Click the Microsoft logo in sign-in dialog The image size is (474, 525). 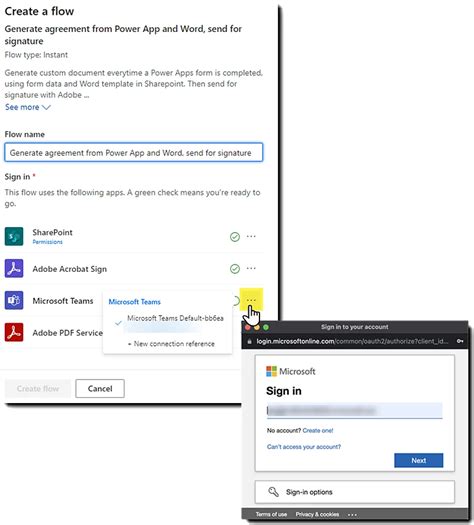point(291,371)
